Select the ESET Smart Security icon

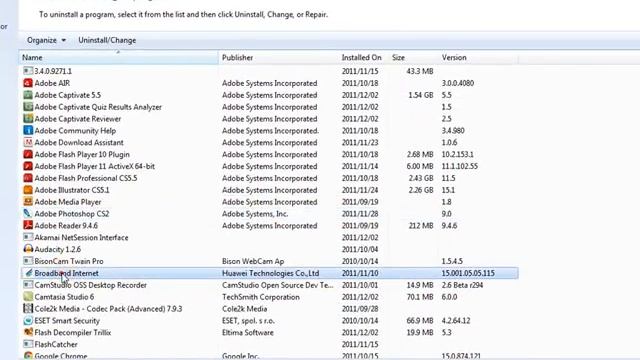[28, 320]
